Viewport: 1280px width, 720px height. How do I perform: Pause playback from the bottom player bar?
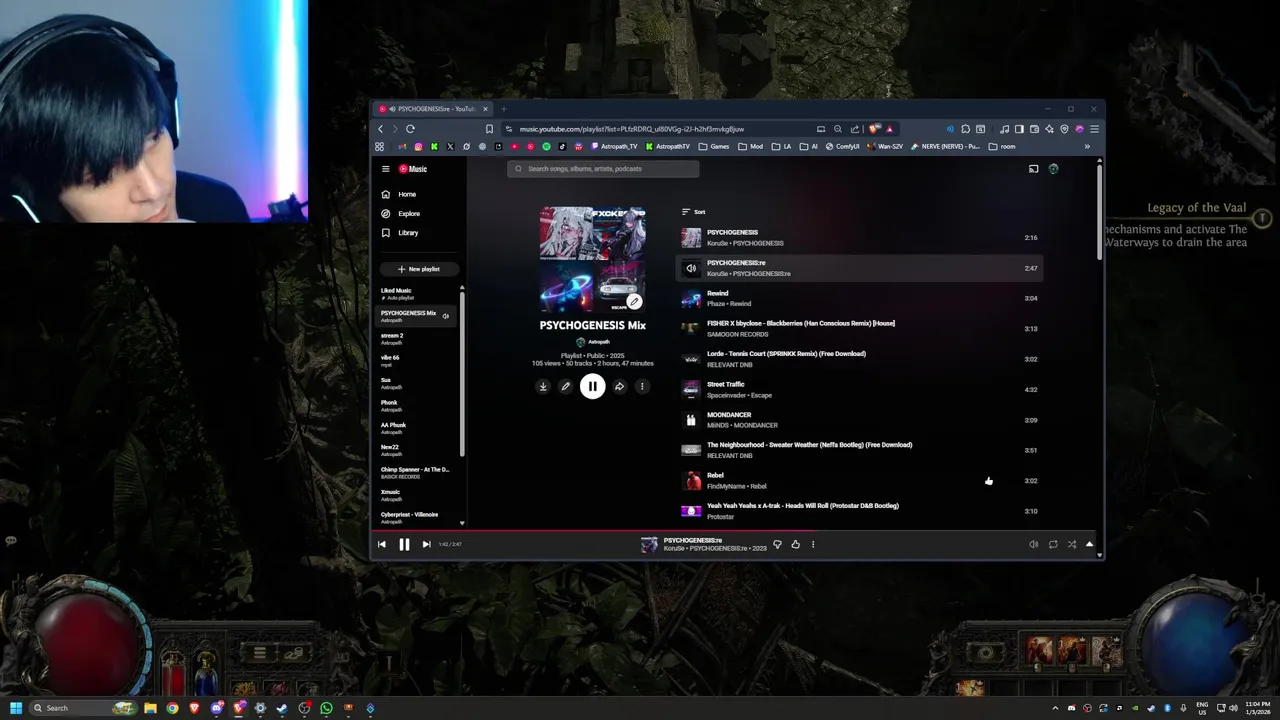pos(404,544)
